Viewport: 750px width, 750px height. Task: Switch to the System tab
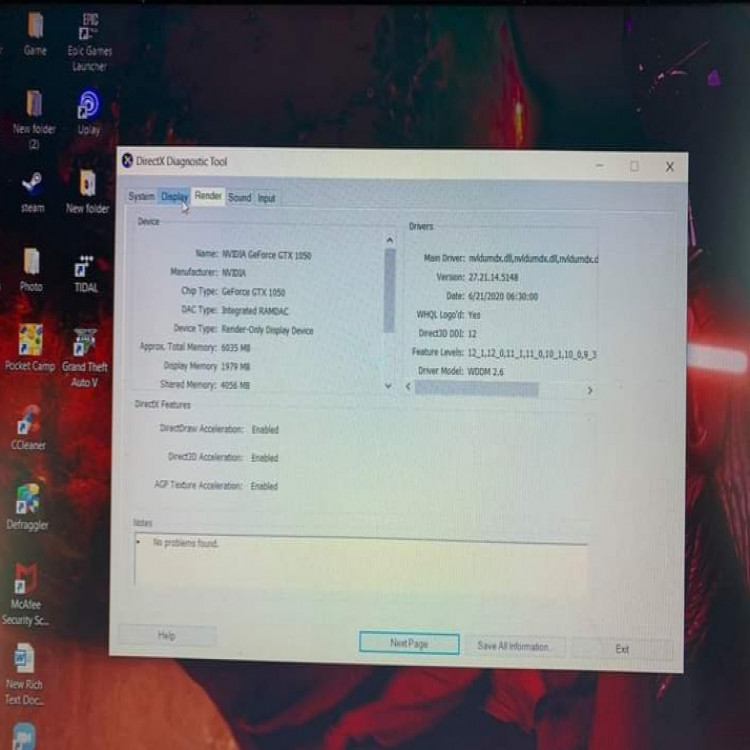point(141,197)
